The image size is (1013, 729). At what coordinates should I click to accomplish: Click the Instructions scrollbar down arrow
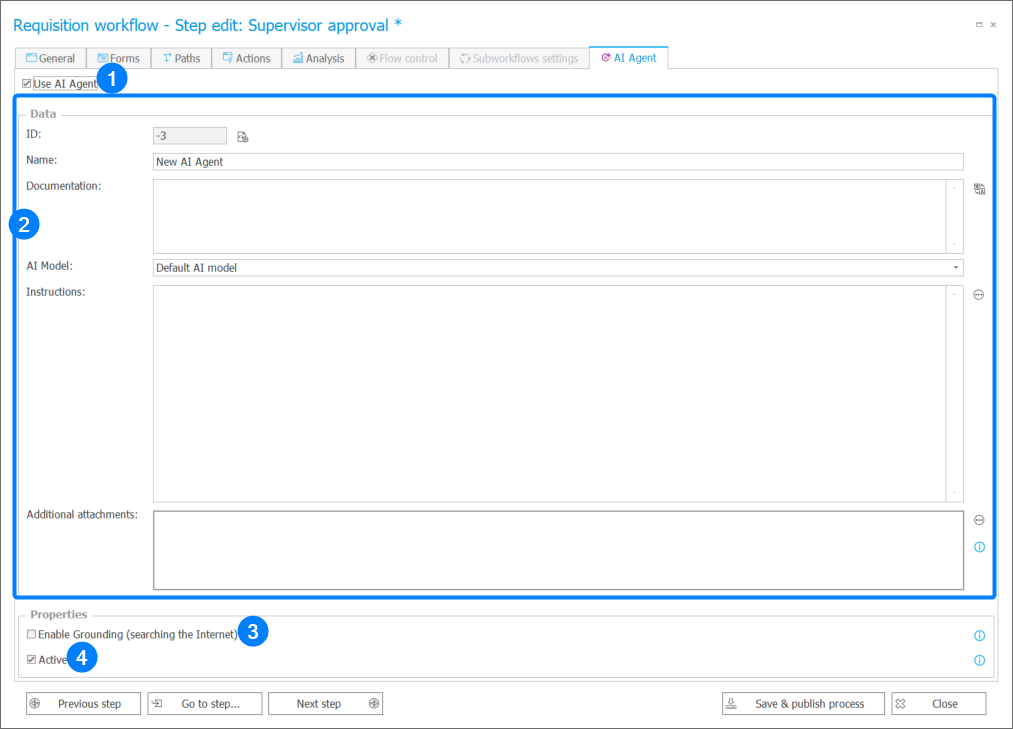pyautogui.click(x=954, y=493)
